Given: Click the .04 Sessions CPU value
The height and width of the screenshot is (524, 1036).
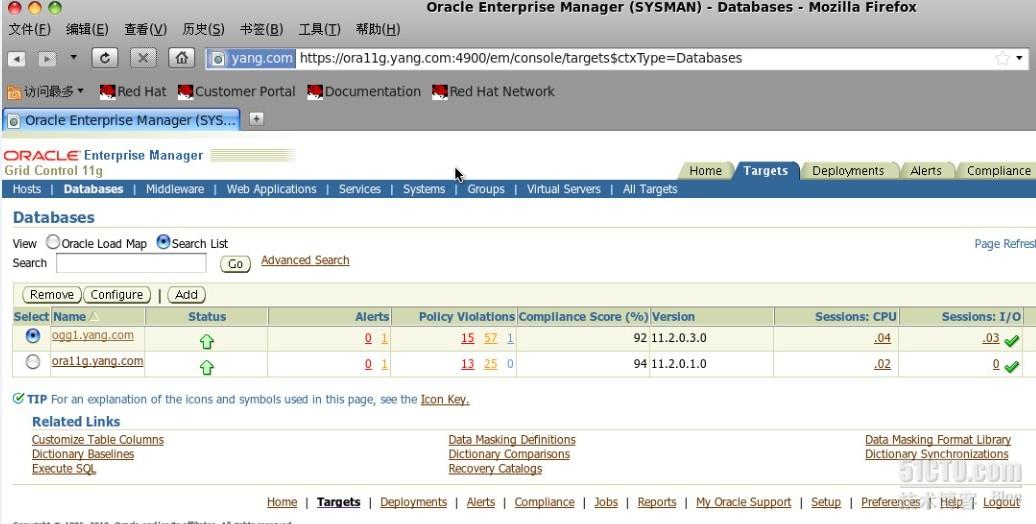Looking at the screenshot, I should [882, 338].
